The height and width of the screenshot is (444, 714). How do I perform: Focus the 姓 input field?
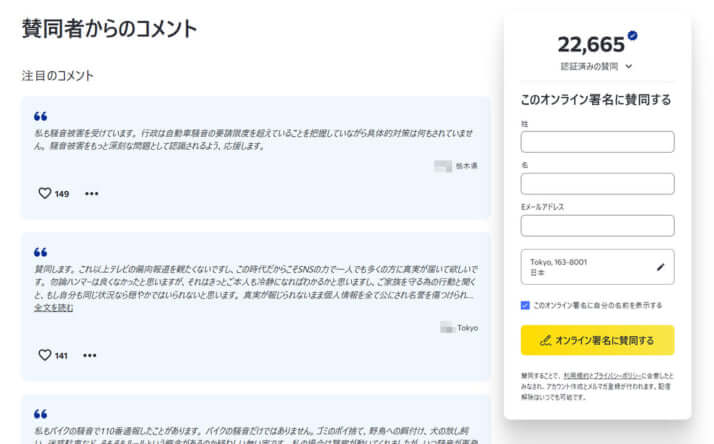pyautogui.click(x=597, y=142)
